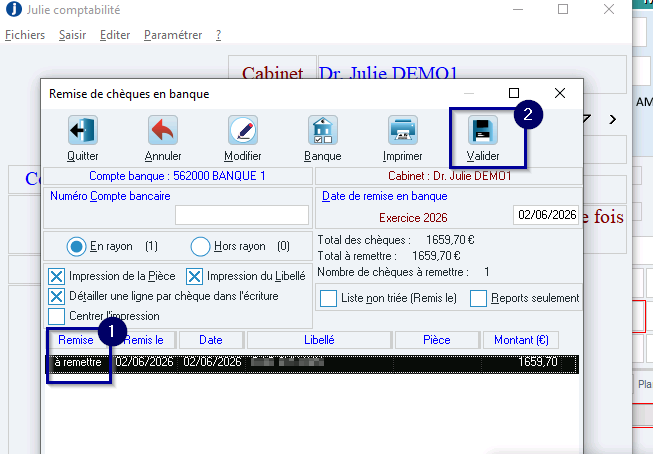Open the Fichiers menu
Viewport: 653px width, 454px height.
tap(25, 35)
